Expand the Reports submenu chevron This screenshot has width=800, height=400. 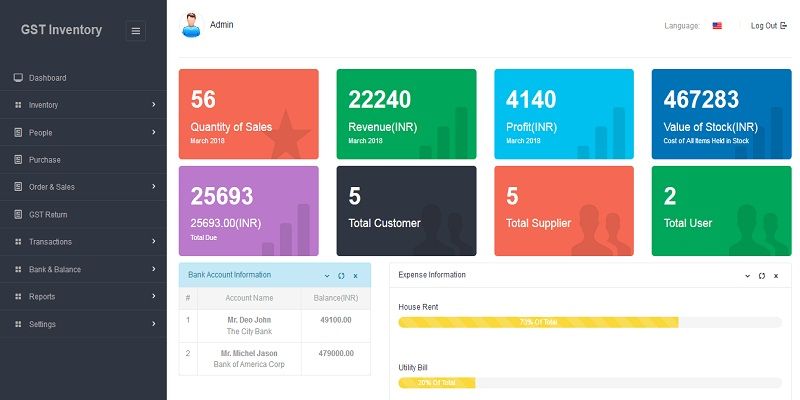[154, 296]
